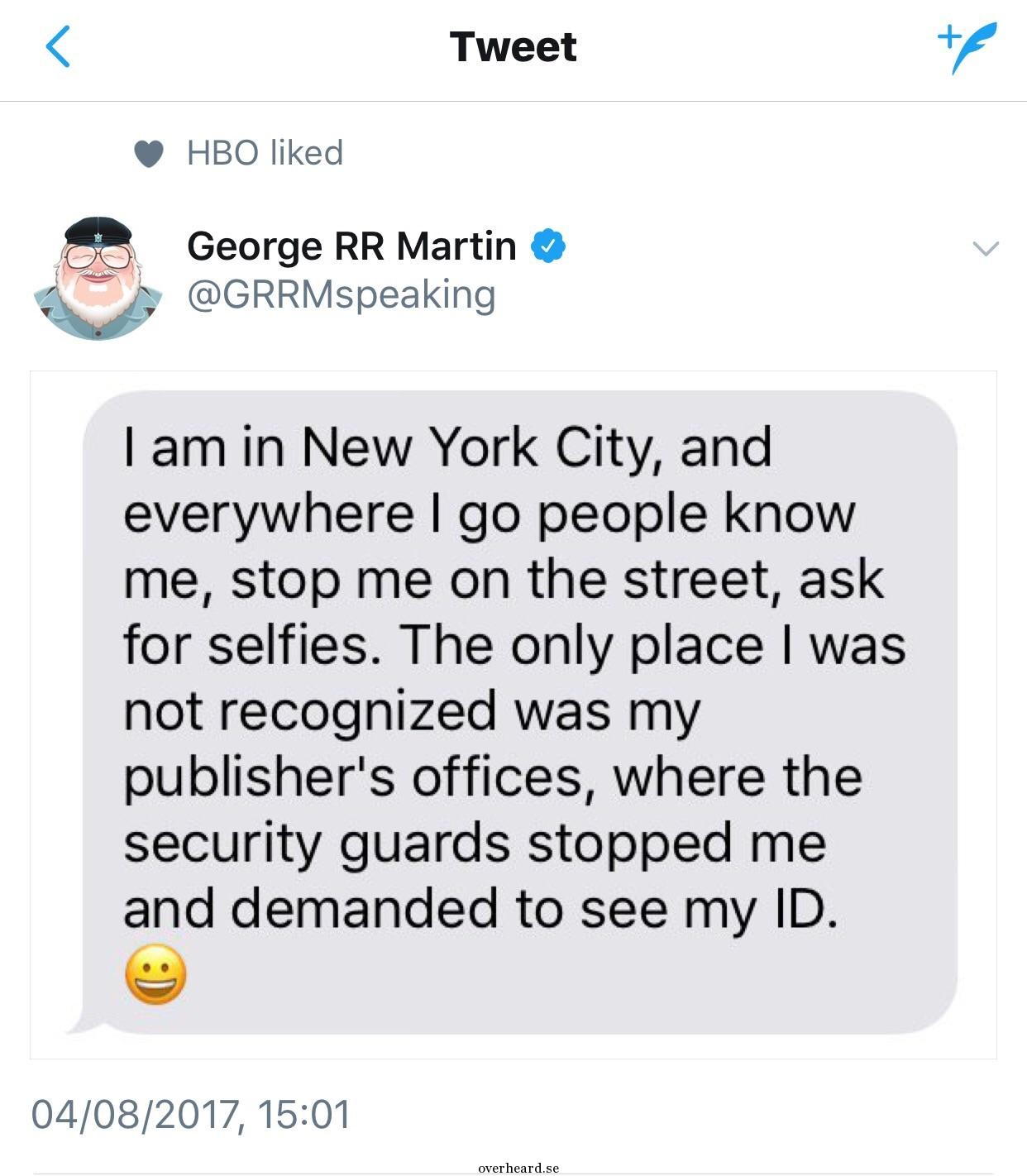Click the plus sign on the quill icon

click(x=948, y=36)
